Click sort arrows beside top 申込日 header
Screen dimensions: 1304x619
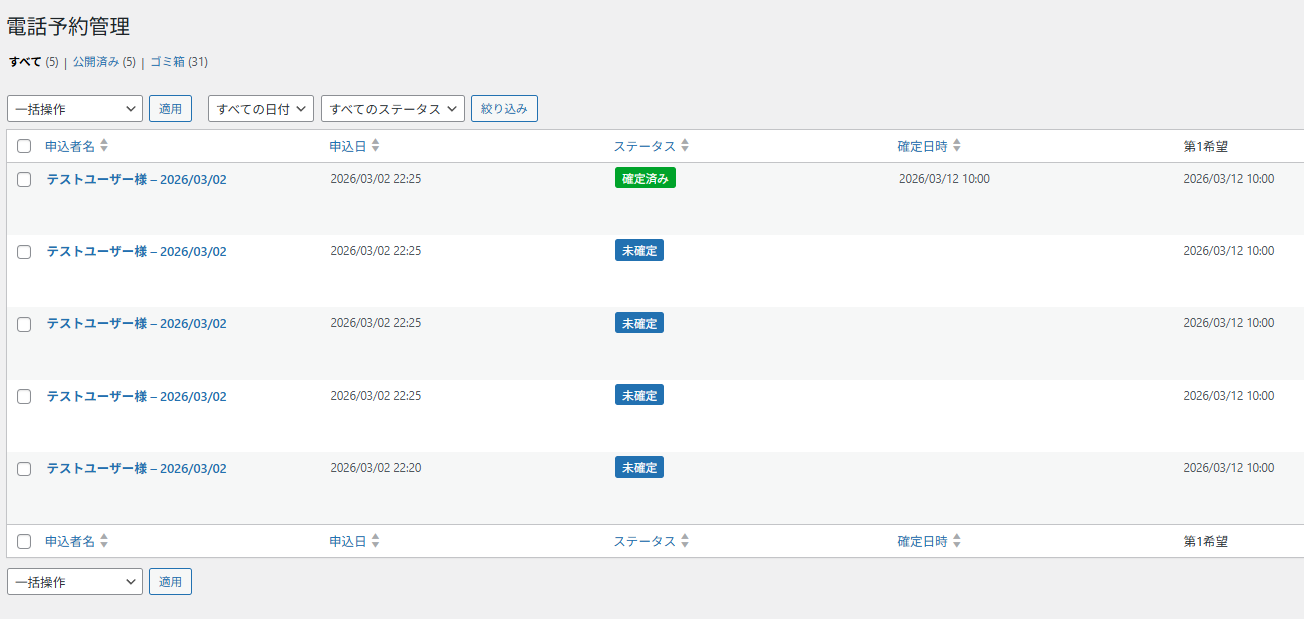pos(375,146)
